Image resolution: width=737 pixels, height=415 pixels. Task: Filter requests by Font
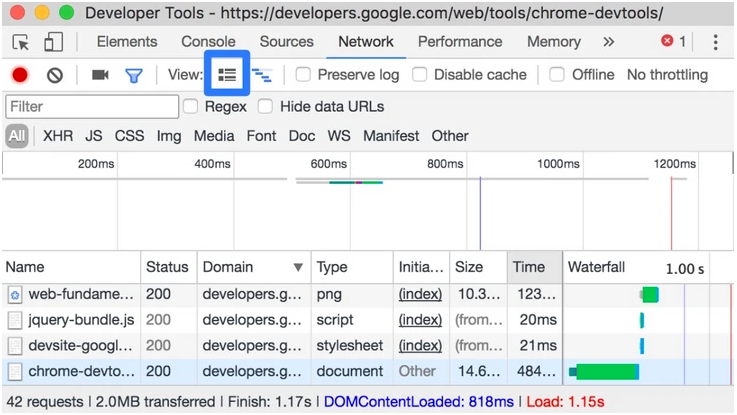(x=261, y=136)
